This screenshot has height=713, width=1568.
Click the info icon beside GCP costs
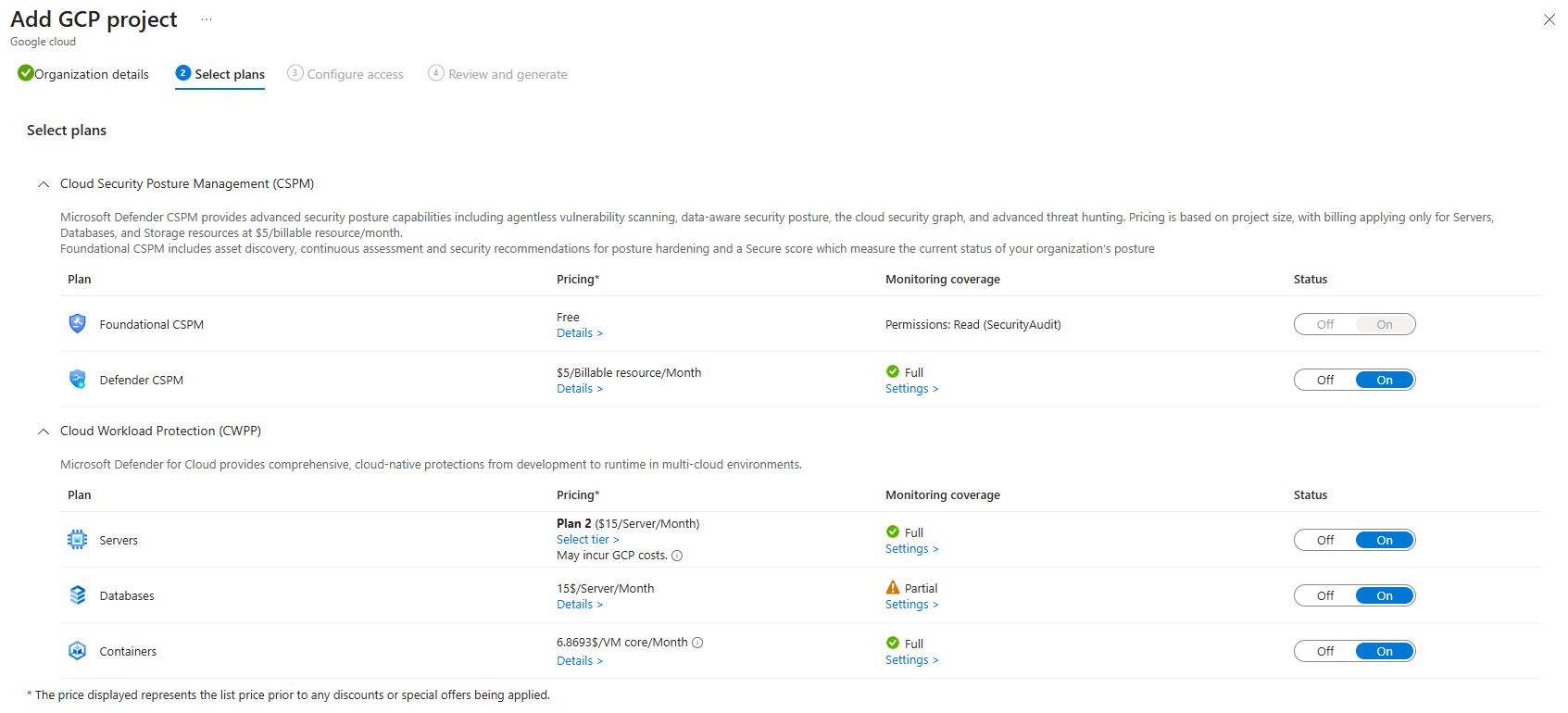click(x=677, y=556)
